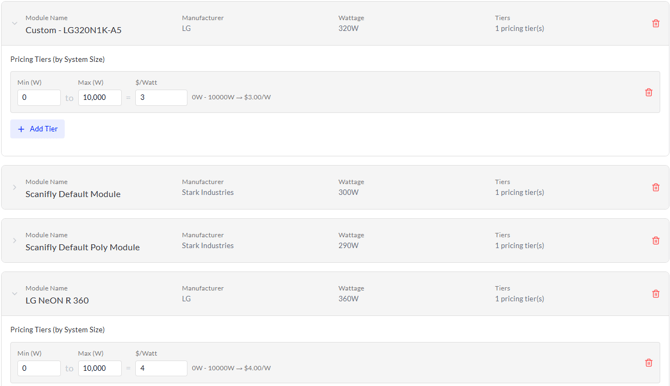Click Stark Industries in Scanifly Default Poly Module row

[x=208, y=246]
